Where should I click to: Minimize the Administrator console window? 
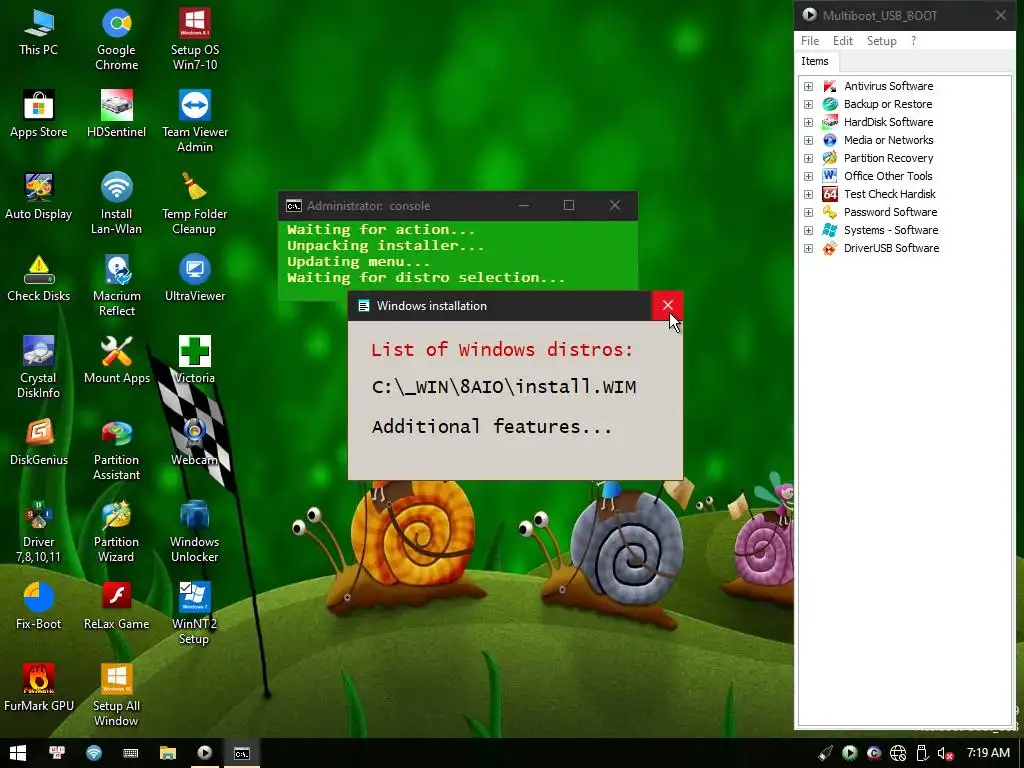tap(524, 205)
